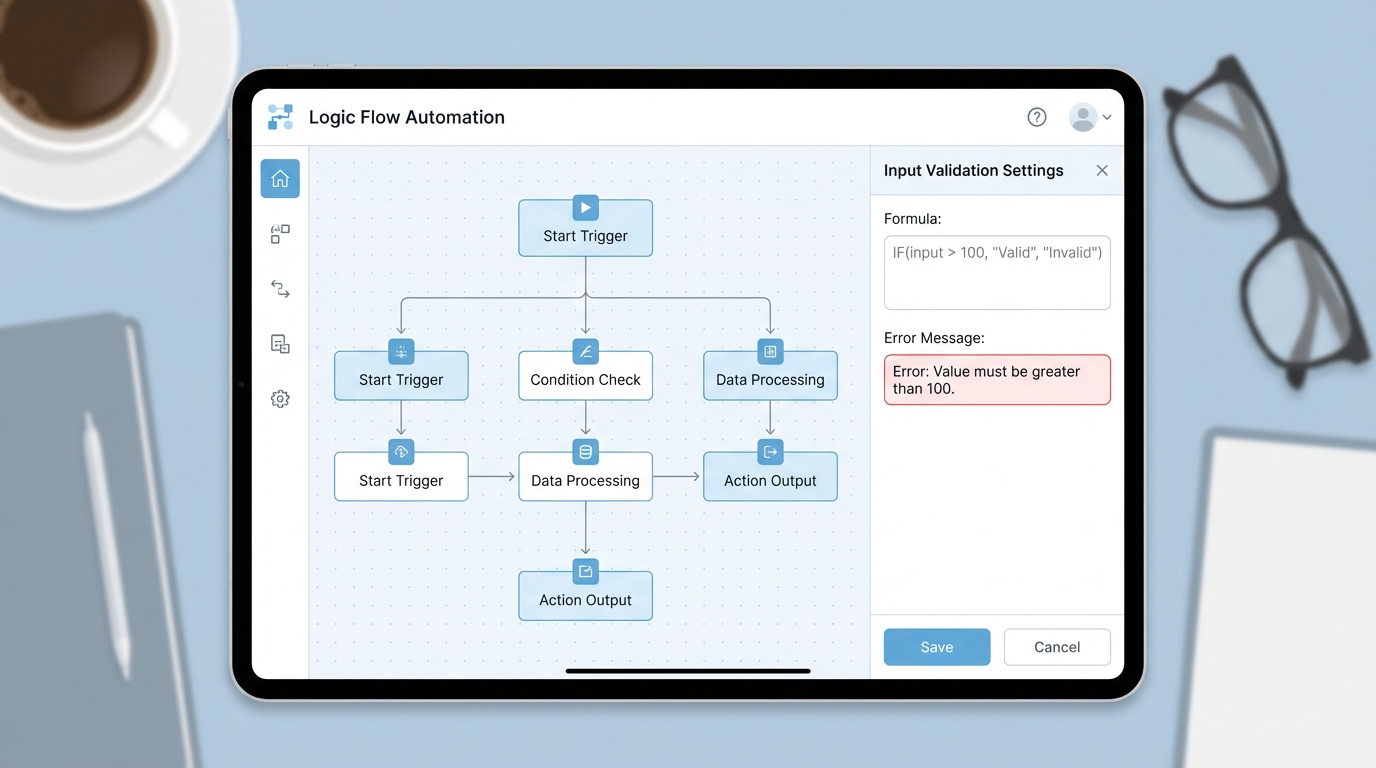The image size is (1376, 768).
Task: Click the Save button
Action: coord(936,647)
